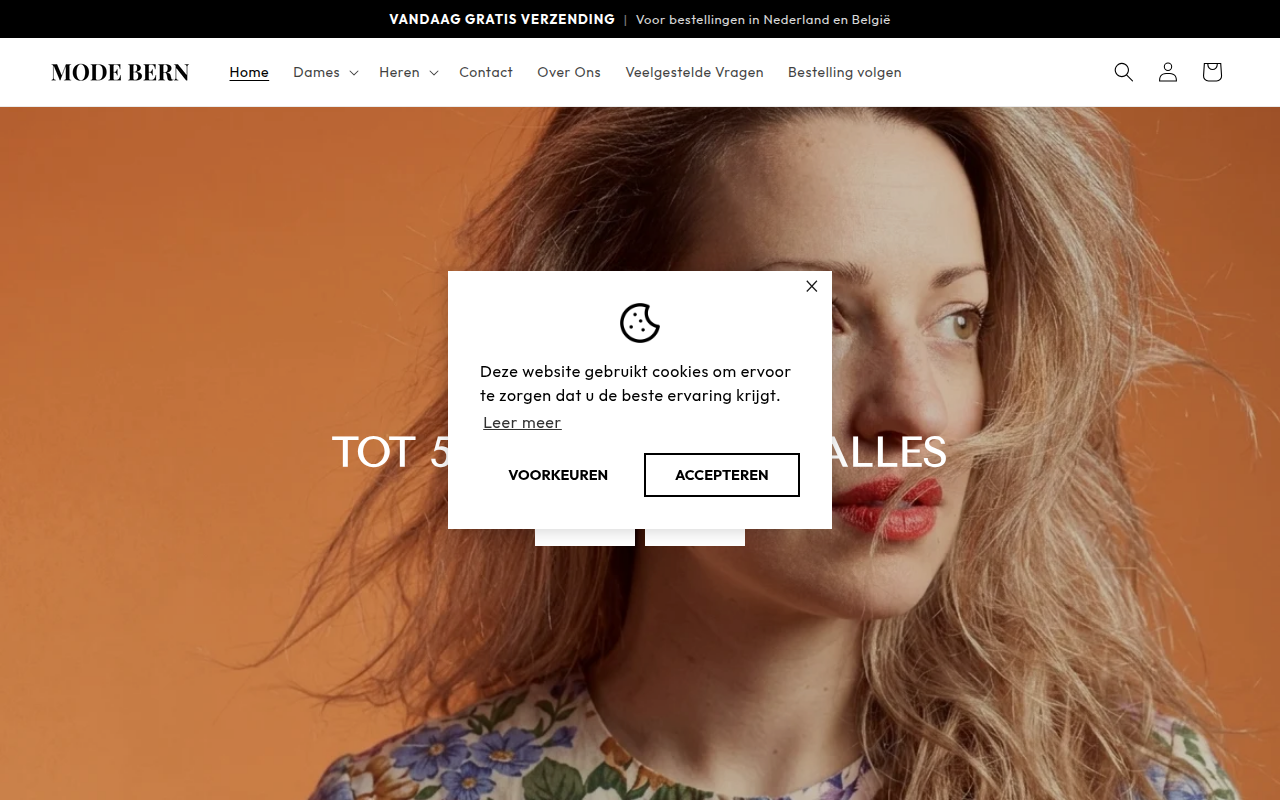The width and height of the screenshot is (1280, 800).
Task: Click the cookie icon in dialog
Action: coord(640,323)
